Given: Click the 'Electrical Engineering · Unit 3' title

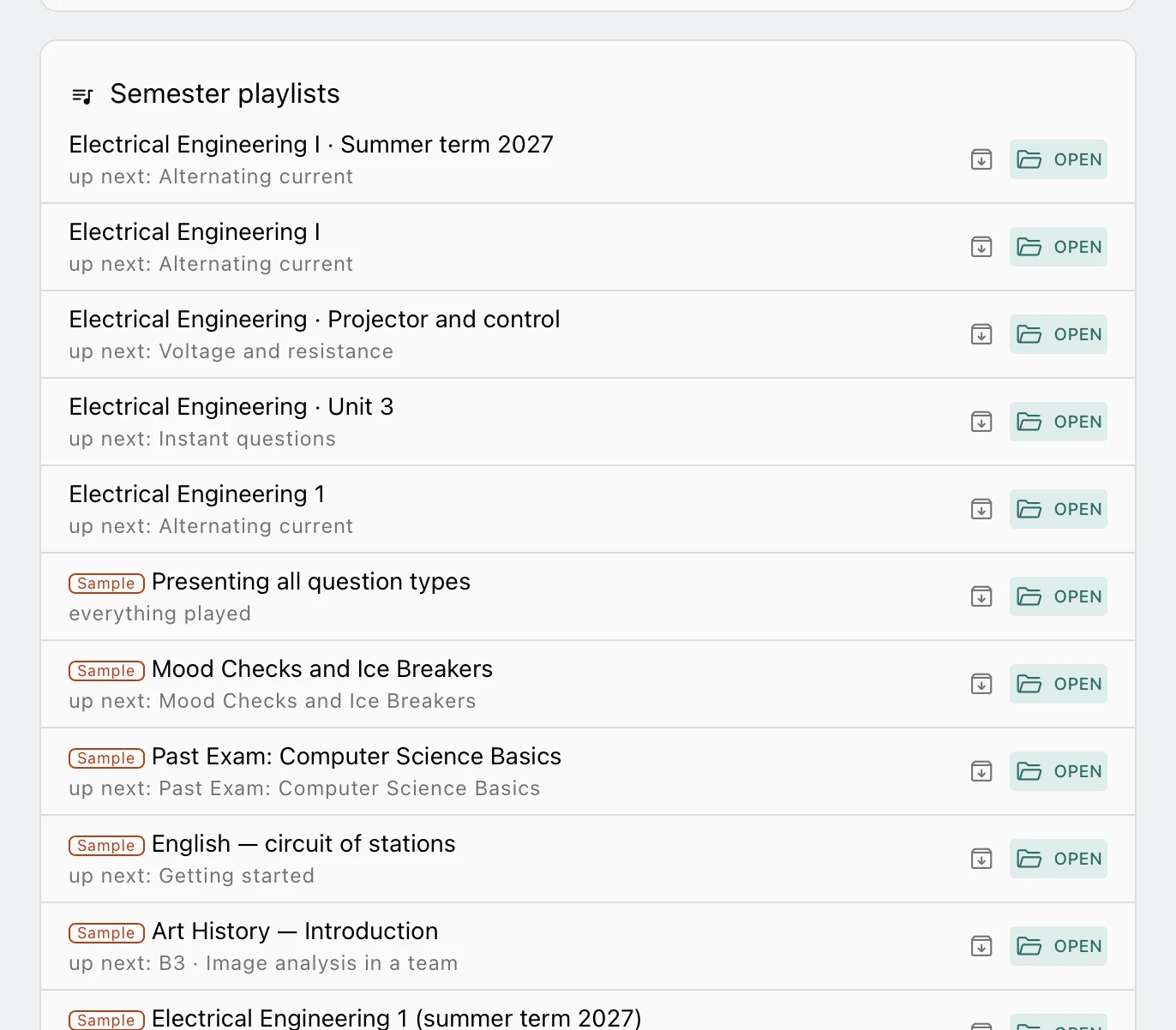Looking at the screenshot, I should pyautogui.click(x=231, y=406).
